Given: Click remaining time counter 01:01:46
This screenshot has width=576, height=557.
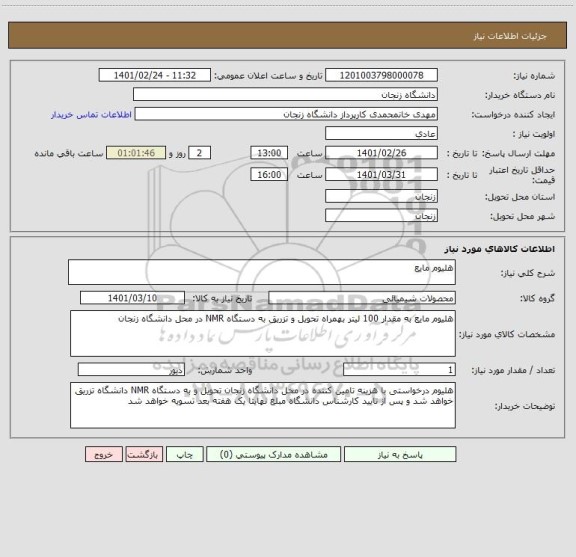Looking at the screenshot, I should tap(136, 153).
